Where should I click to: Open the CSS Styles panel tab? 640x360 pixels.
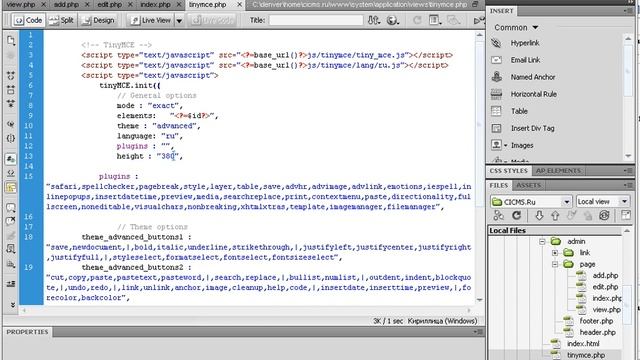(509, 171)
